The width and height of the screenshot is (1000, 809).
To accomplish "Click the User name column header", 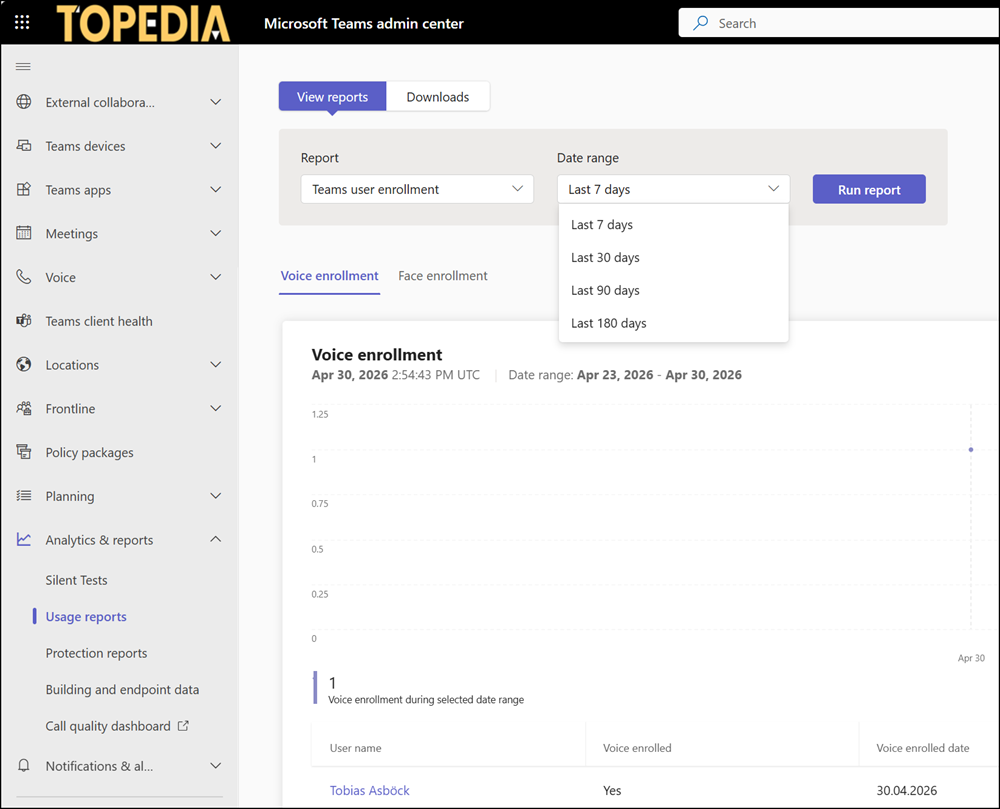I will [x=355, y=748].
